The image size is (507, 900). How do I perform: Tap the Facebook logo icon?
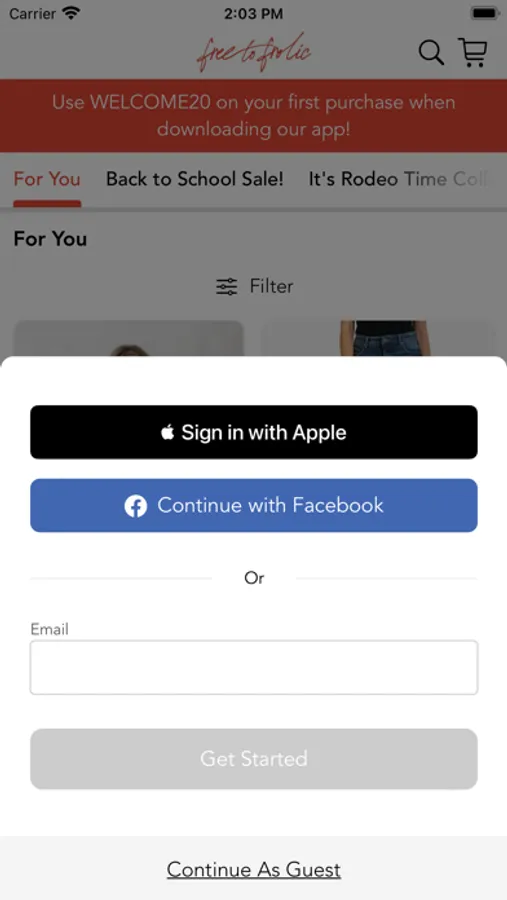click(136, 506)
